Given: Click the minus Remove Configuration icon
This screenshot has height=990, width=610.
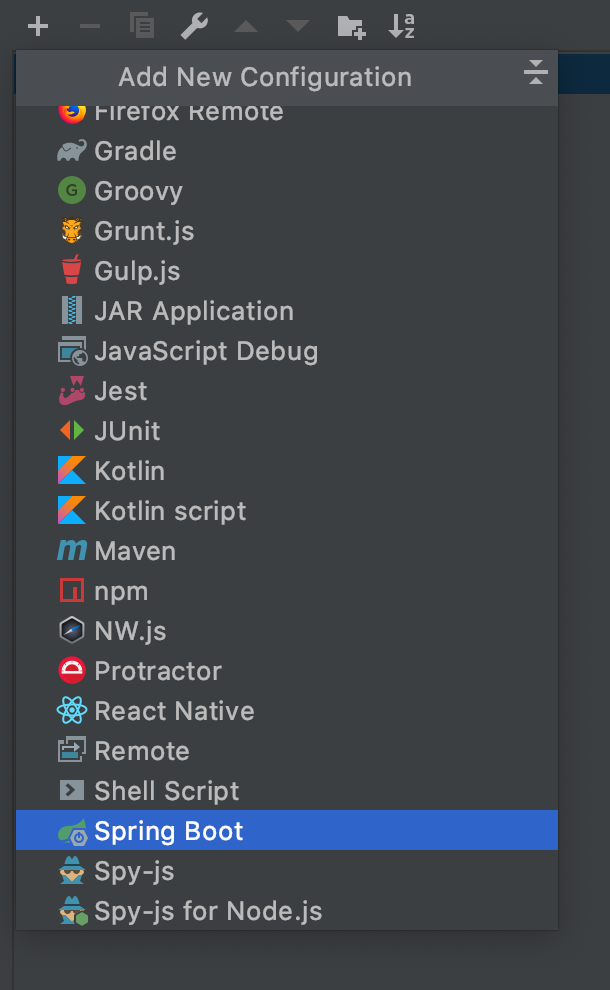Looking at the screenshot, I should coord(90,27).
